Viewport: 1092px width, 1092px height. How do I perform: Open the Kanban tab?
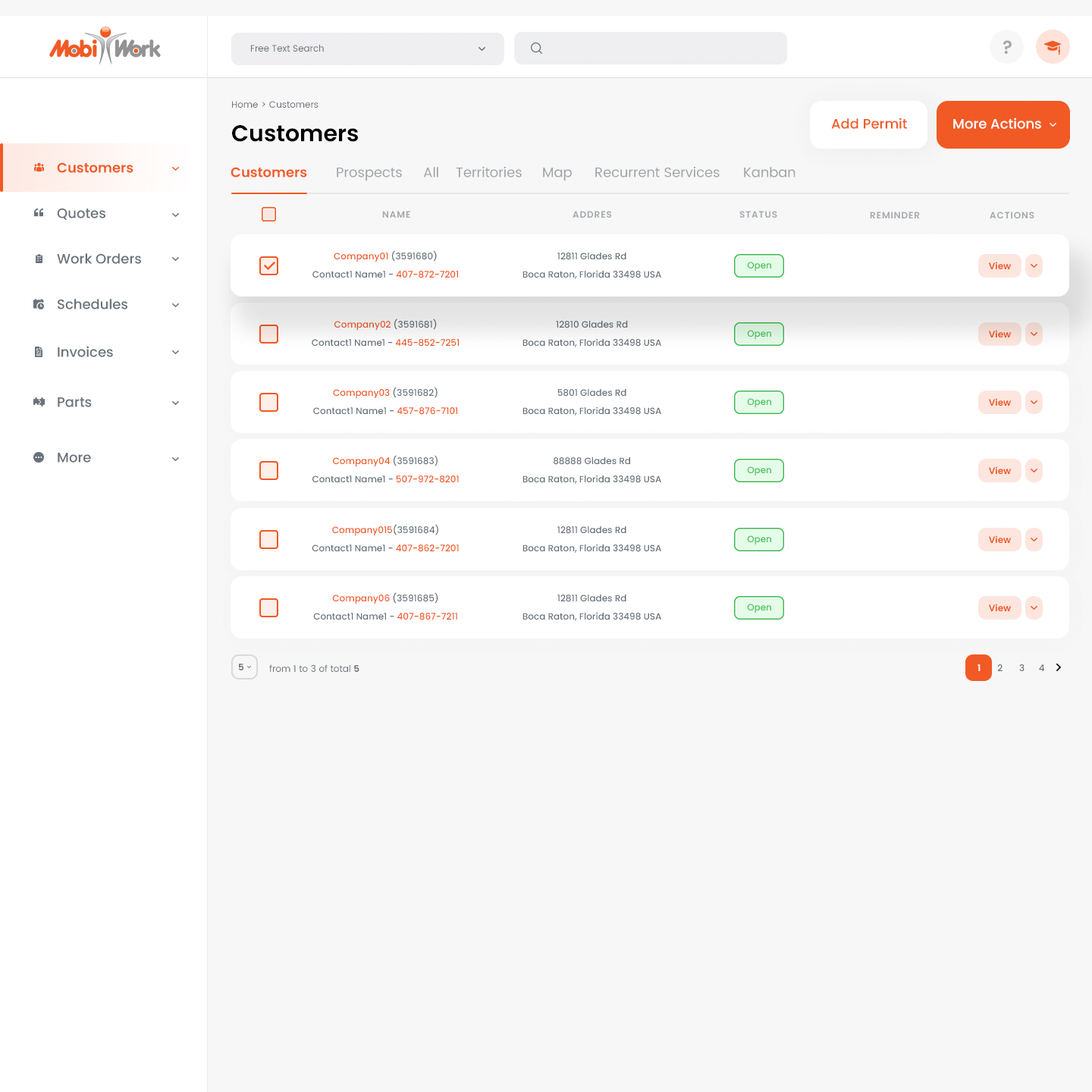(x=769, y=172)
